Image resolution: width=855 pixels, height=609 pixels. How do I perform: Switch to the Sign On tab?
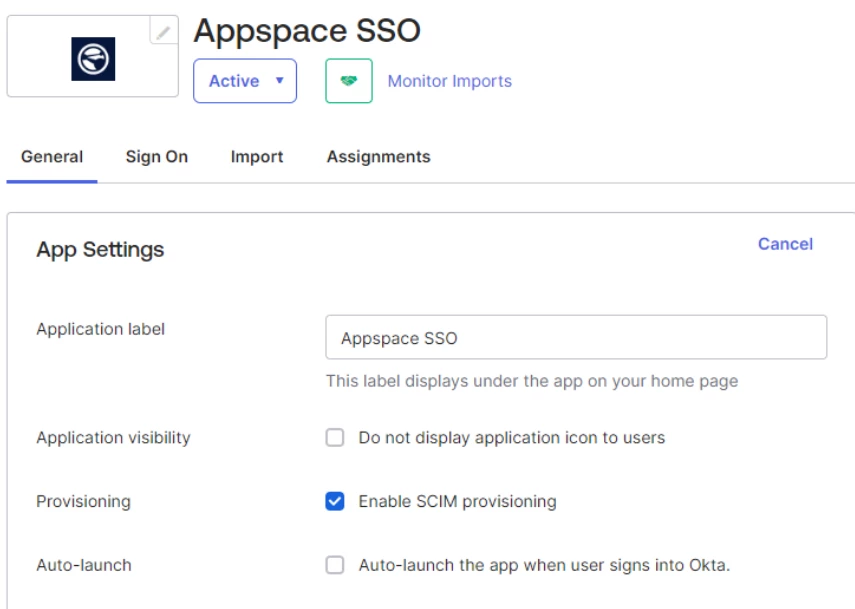tap(157, 157)
